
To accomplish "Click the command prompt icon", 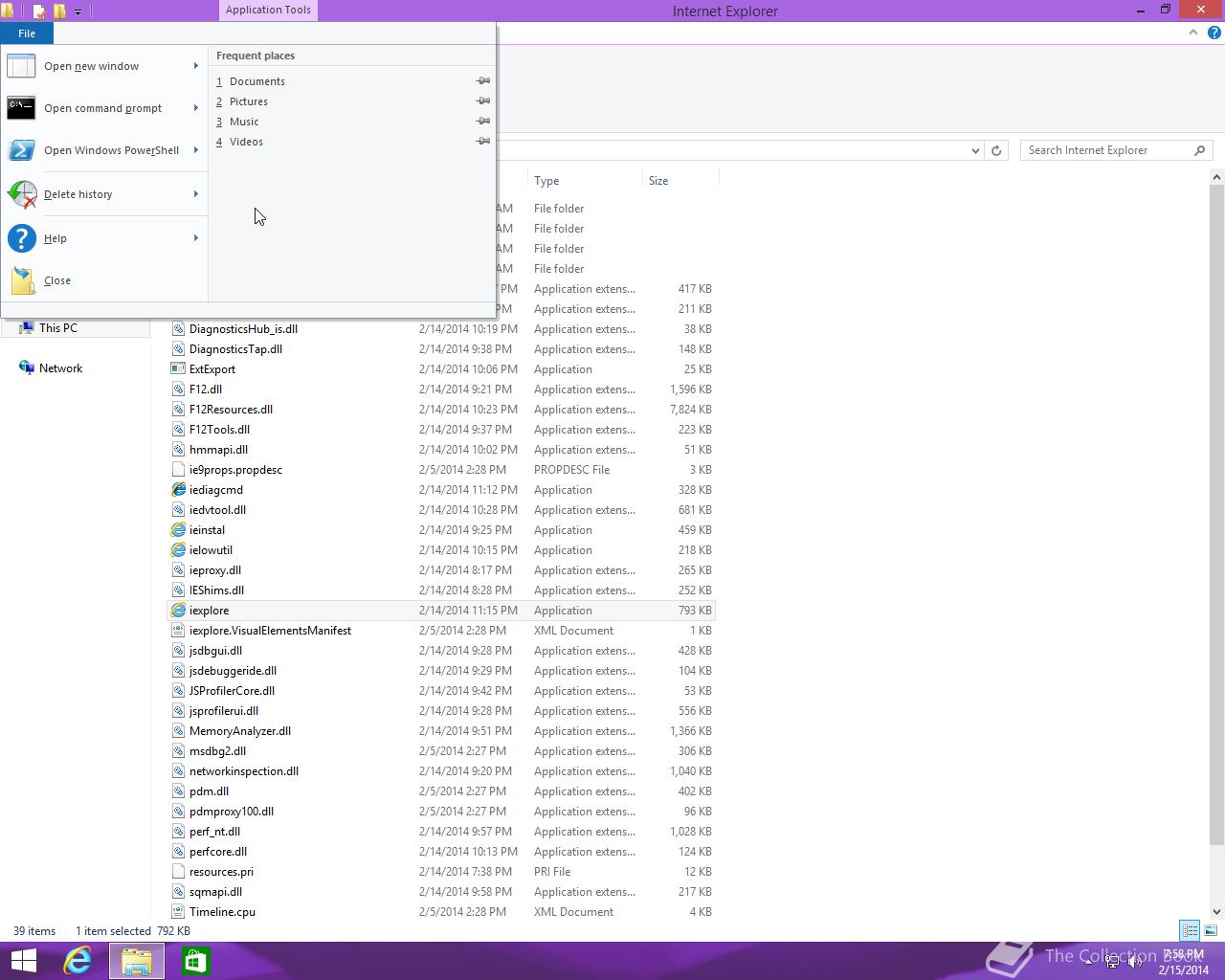I will [x=21, y=108].
